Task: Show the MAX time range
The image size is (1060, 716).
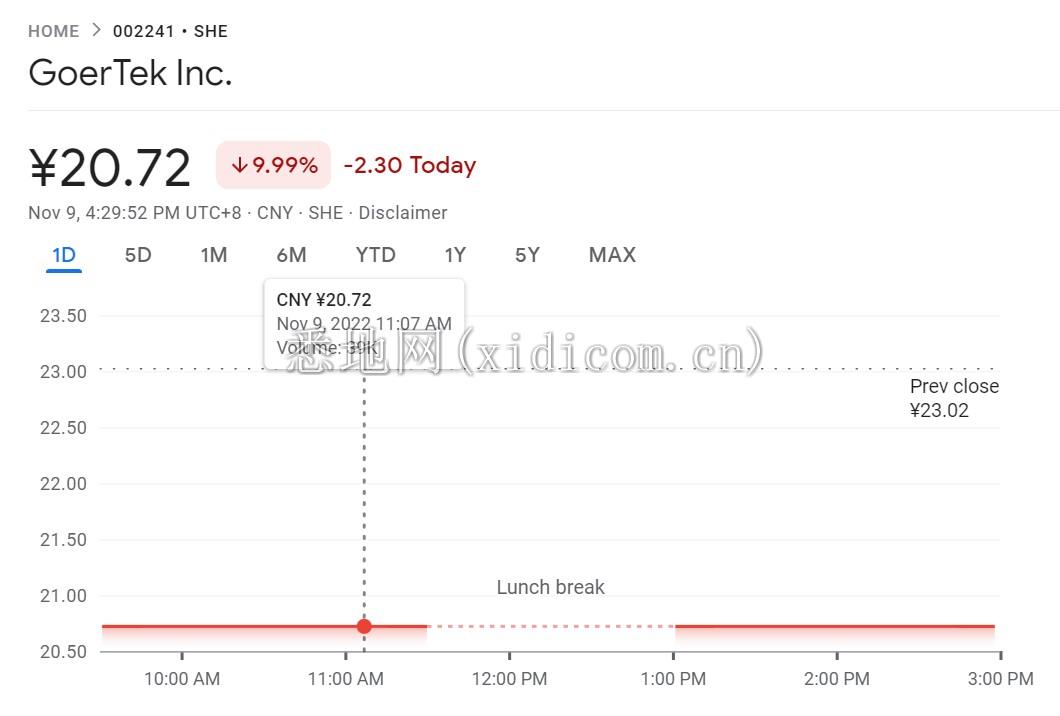Action: [612, 255]
